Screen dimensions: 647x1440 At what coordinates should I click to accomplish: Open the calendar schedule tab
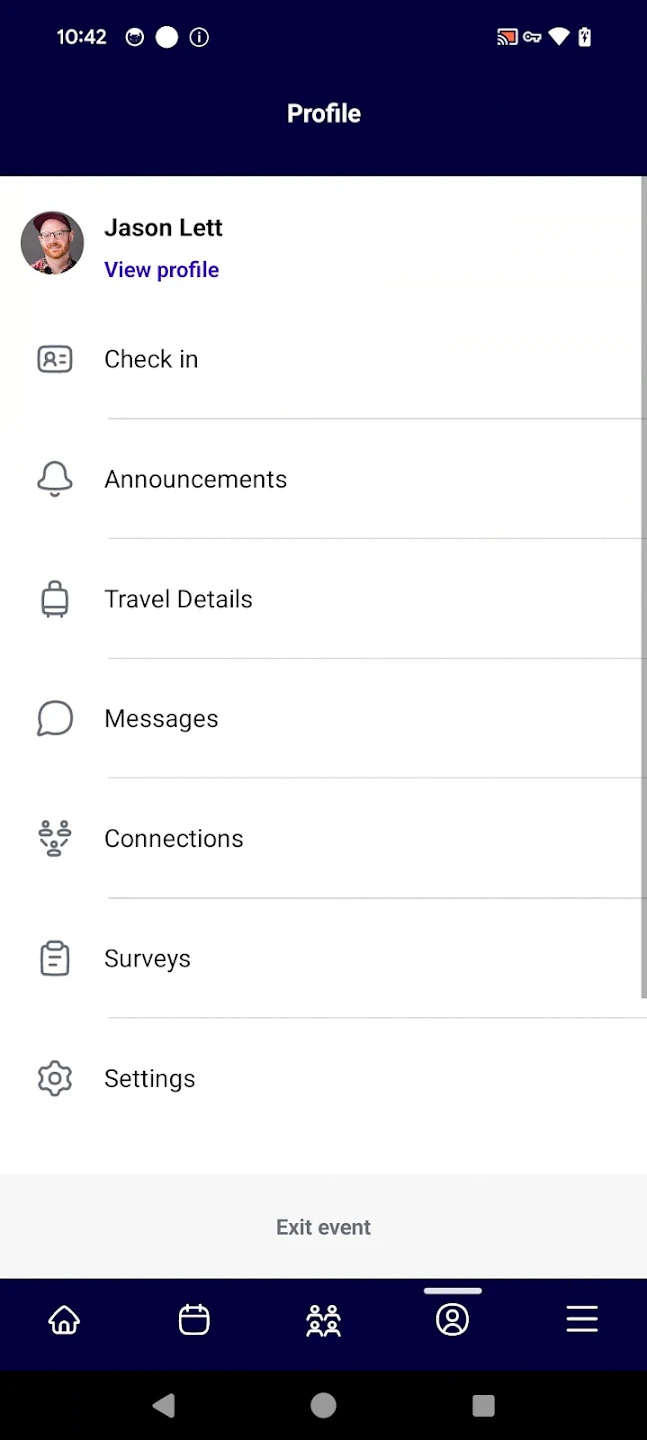pos(194,1320)
